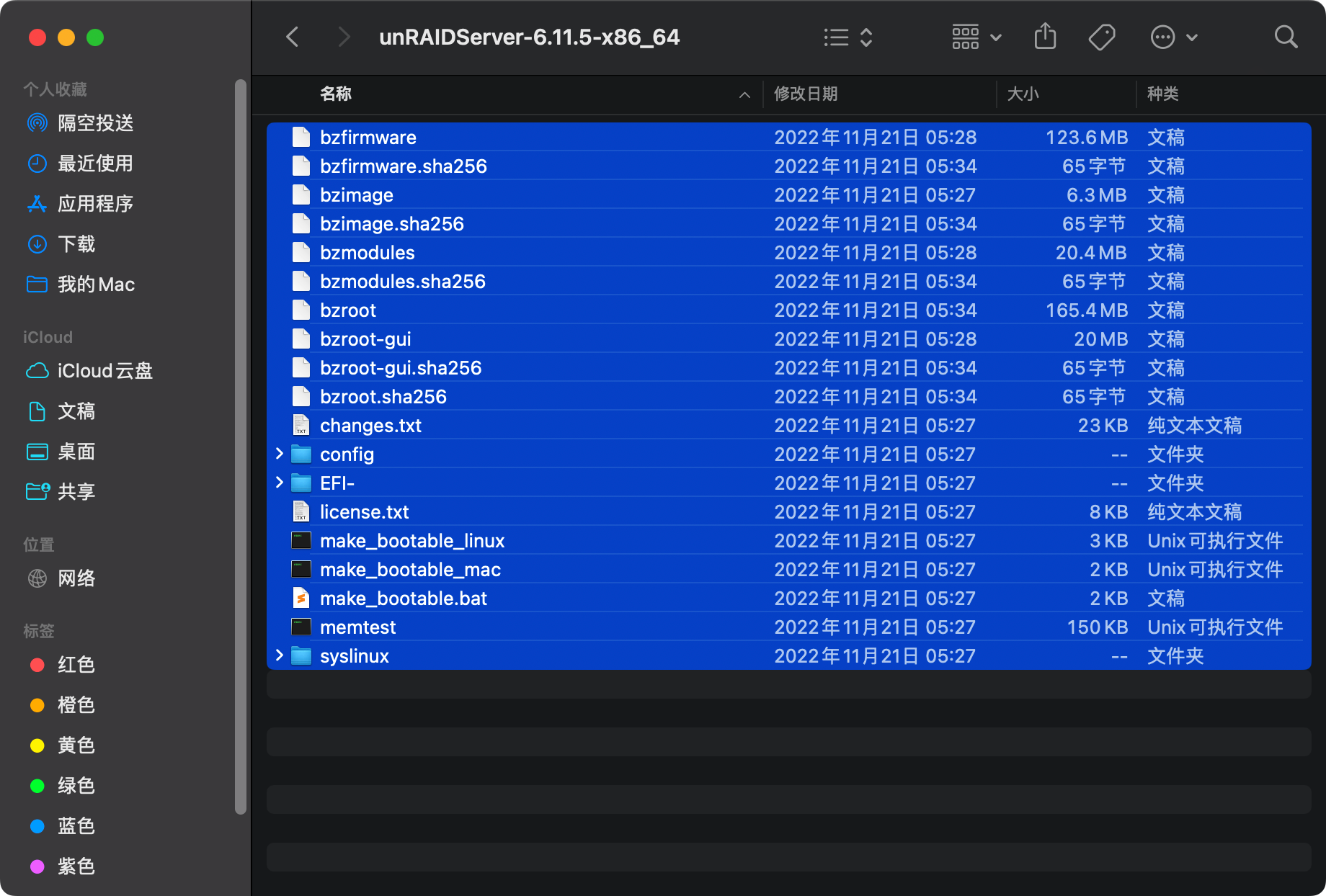Select bzmodules.sha256 file name
Screen dimensions: 1326x896
pos(403,282)
